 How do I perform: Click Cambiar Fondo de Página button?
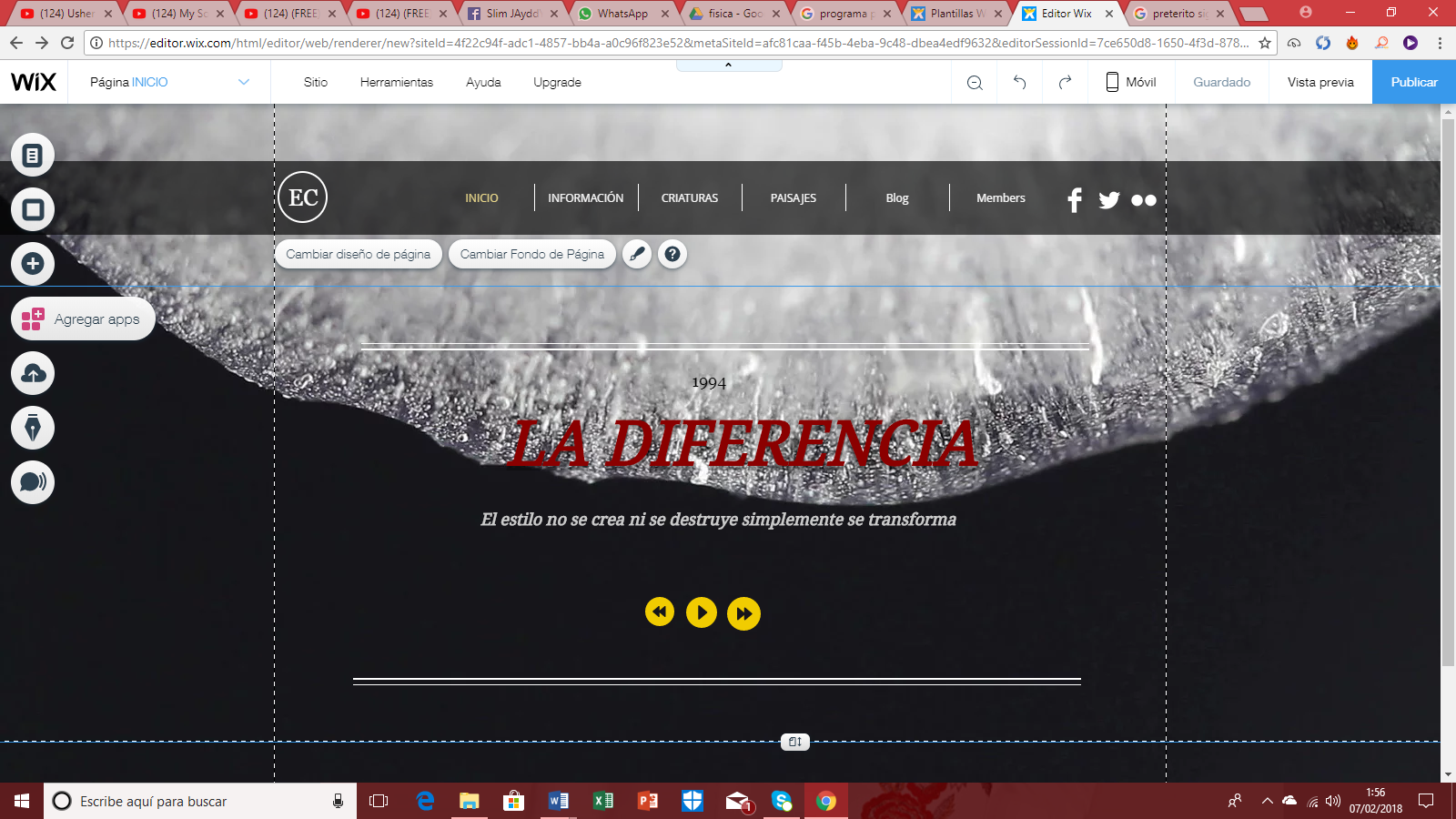coord(532,255)
